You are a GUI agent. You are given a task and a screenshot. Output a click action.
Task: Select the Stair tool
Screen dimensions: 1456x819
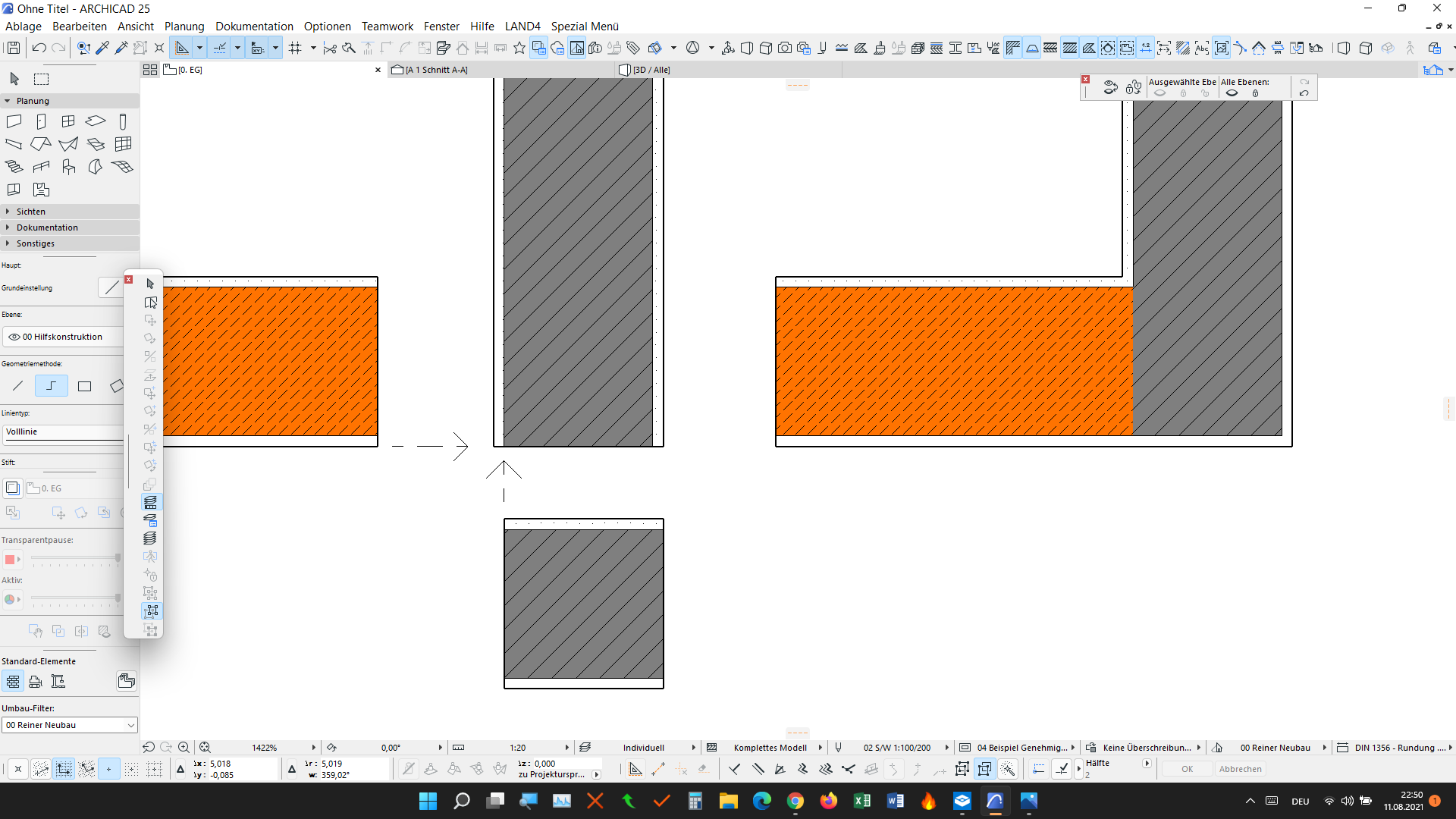pyautogui.click(x=14, y=167)
